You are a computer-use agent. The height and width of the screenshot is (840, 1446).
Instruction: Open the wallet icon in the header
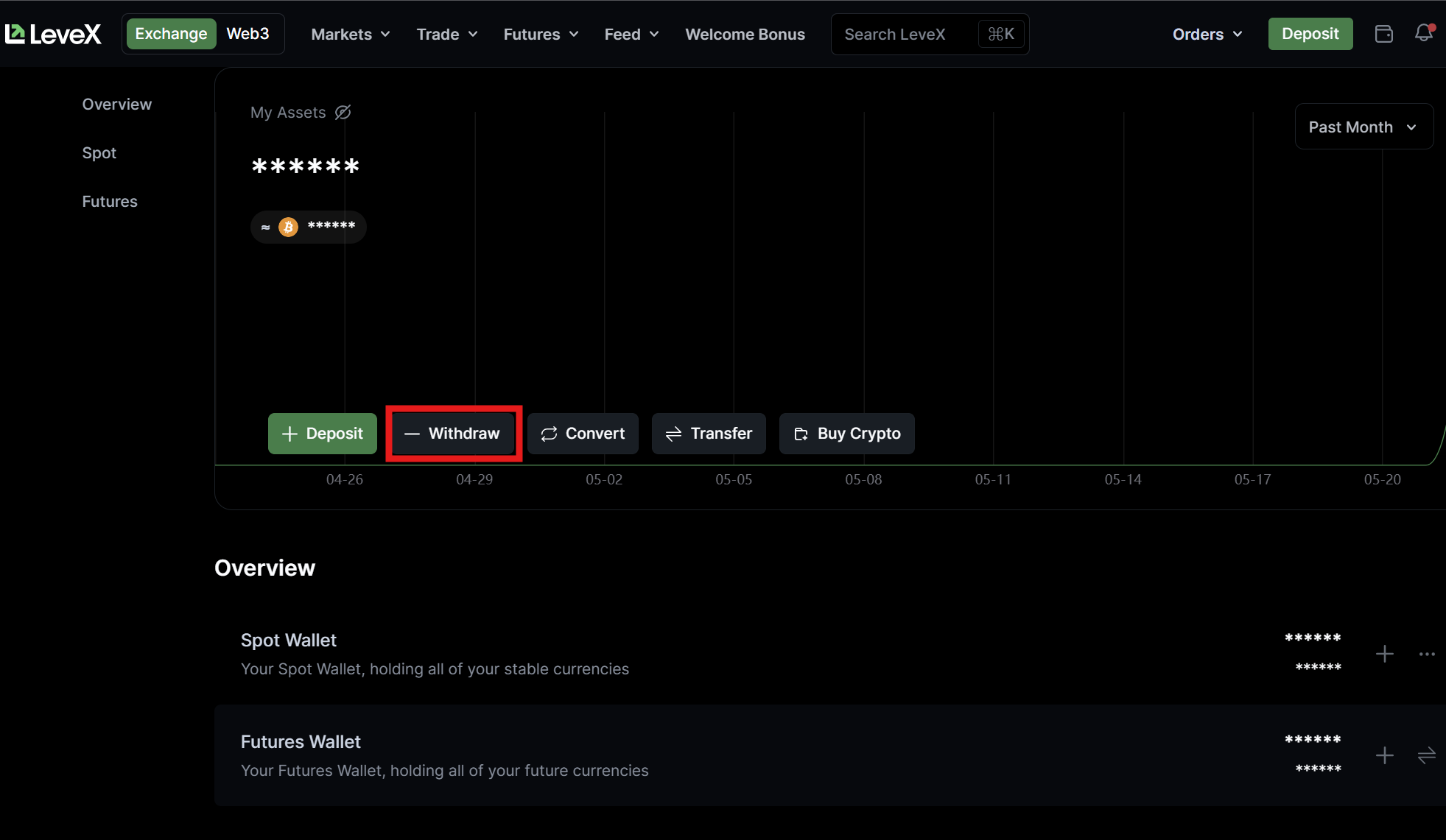[x=1384, y=34]
